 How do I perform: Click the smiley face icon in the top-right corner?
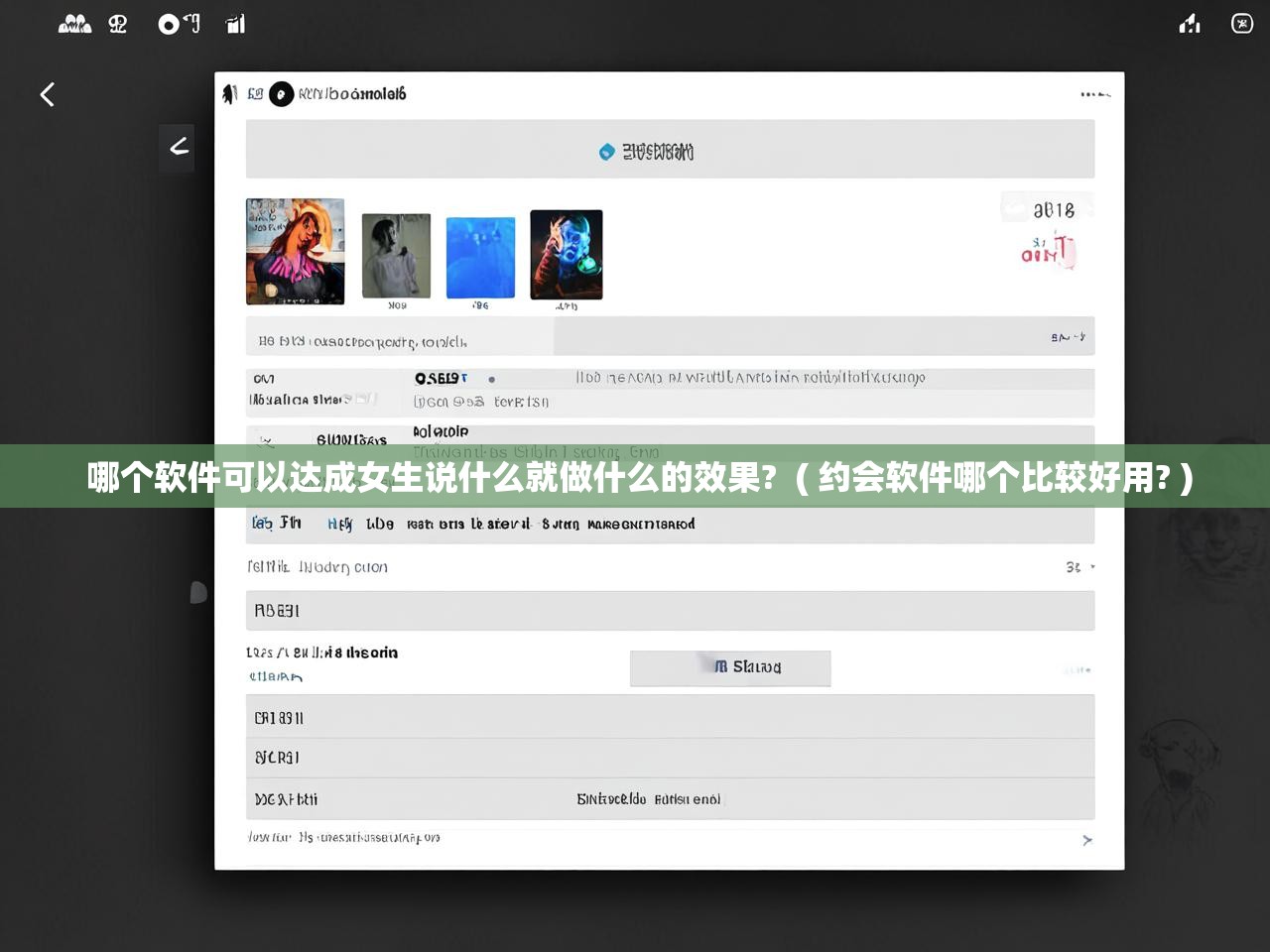pos(1241,23)
